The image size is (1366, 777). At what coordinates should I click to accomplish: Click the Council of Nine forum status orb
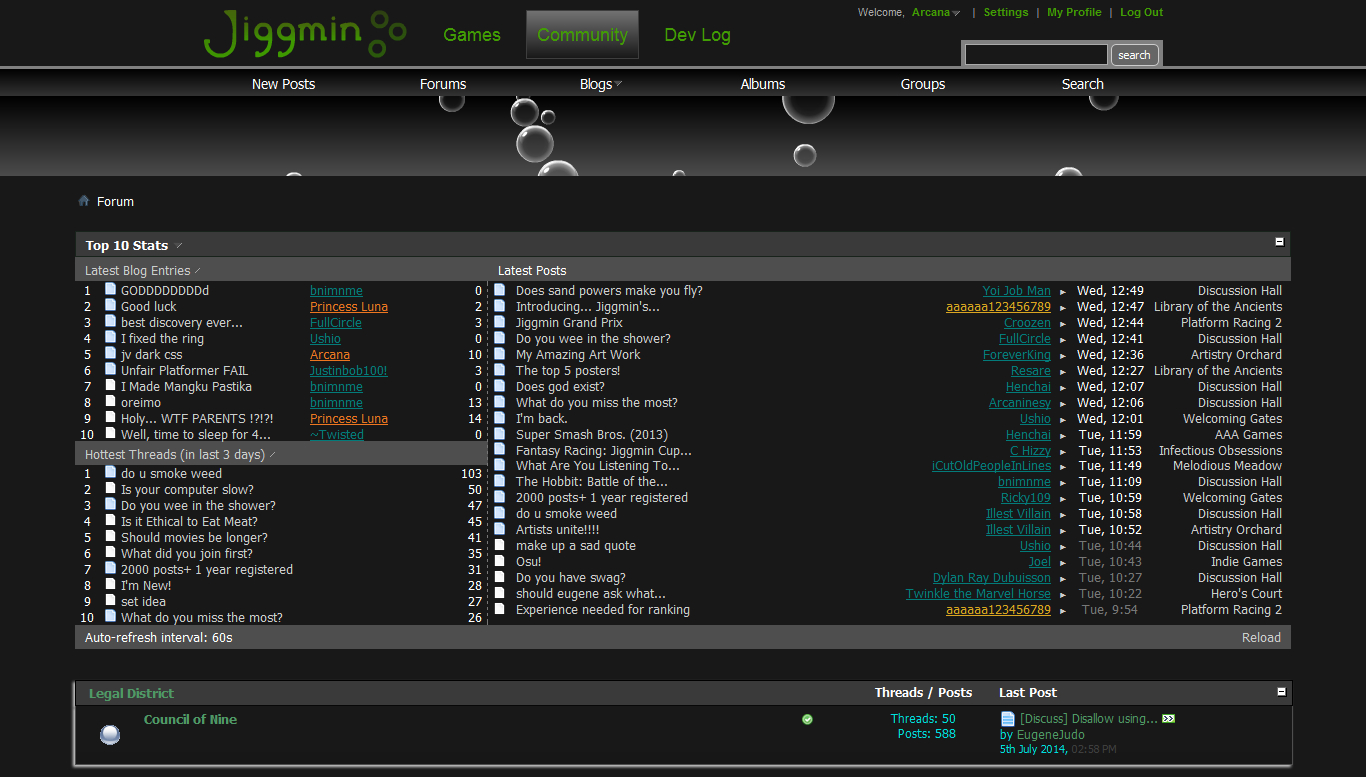coord(110,735)
